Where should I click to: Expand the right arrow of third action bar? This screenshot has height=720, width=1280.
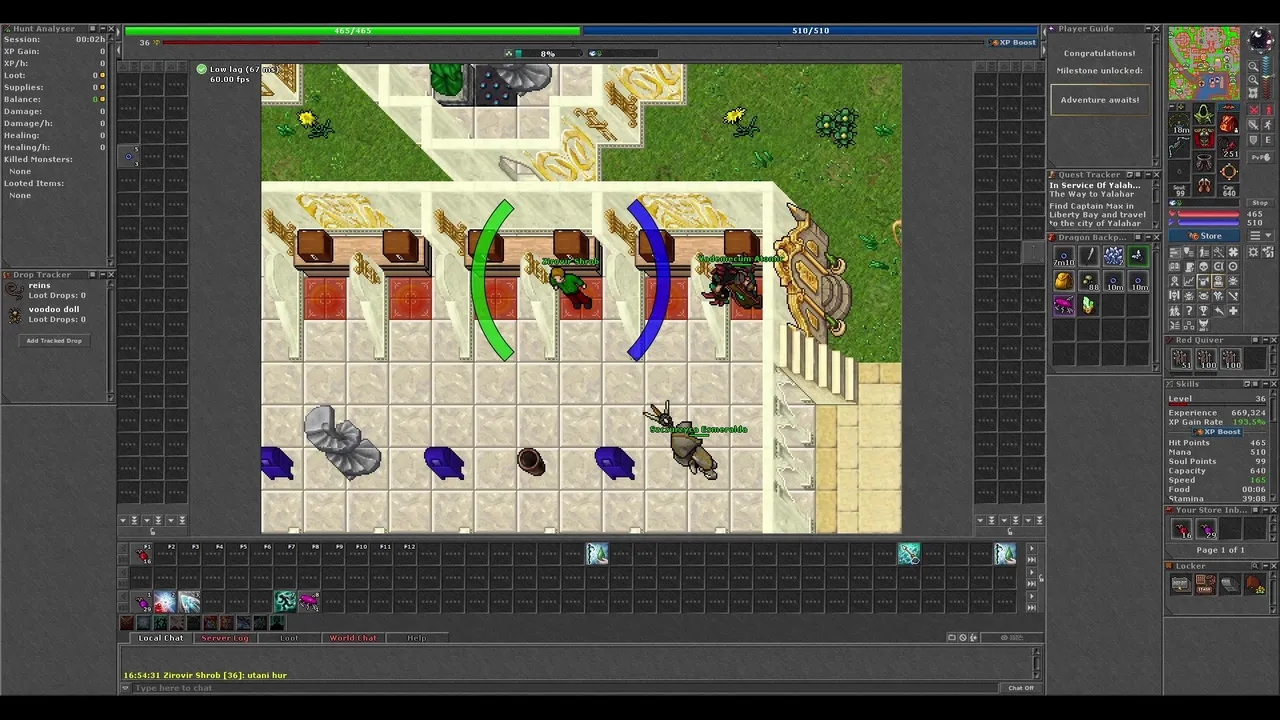point(1032,595)
